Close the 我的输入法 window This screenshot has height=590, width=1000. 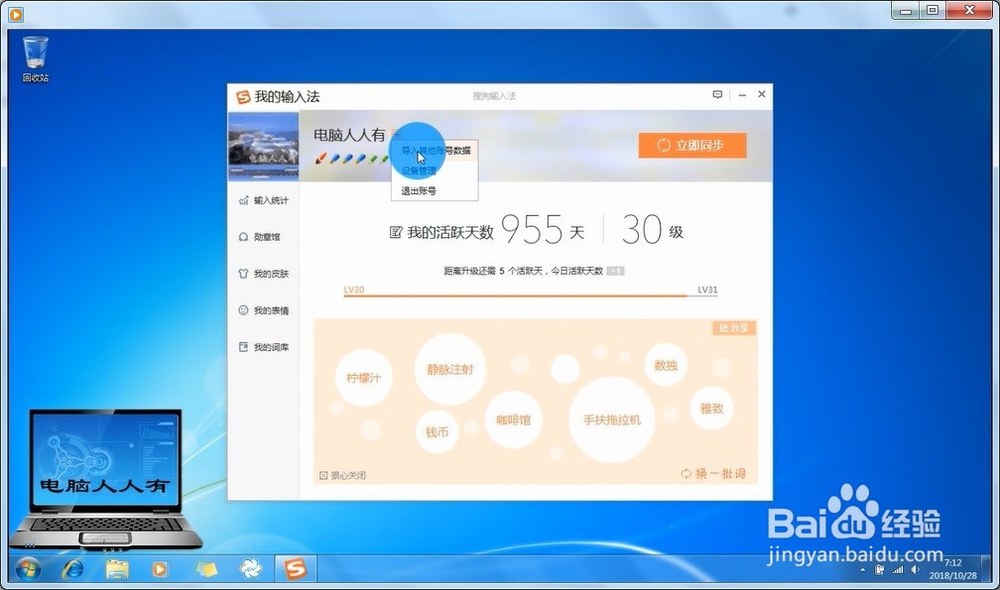pos(761,94)
